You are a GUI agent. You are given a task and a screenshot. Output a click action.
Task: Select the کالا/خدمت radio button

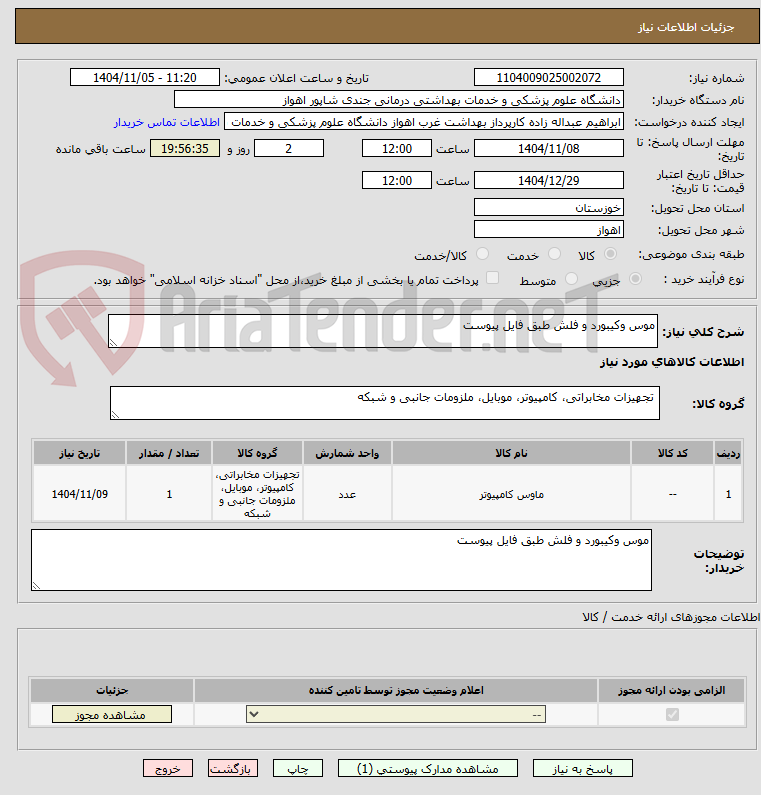tap(482, 254)
